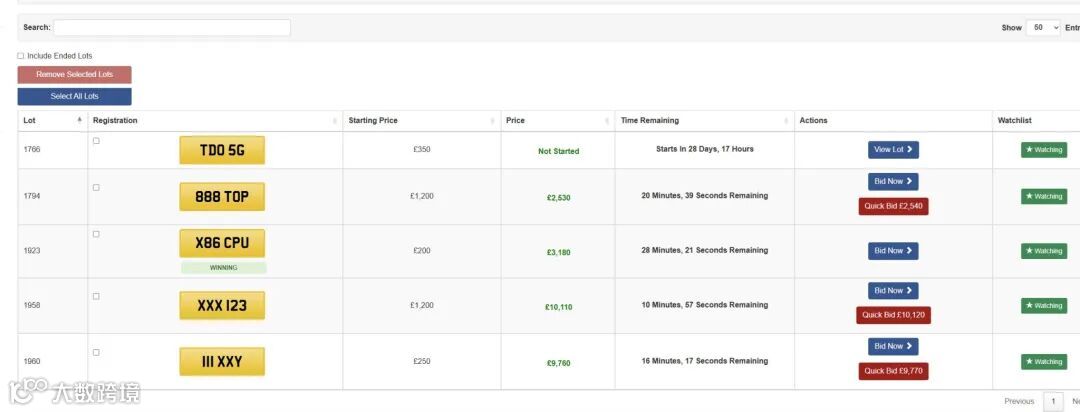
Task: Toggle Watching star for lot 1794
Action: click(1043, 197)
